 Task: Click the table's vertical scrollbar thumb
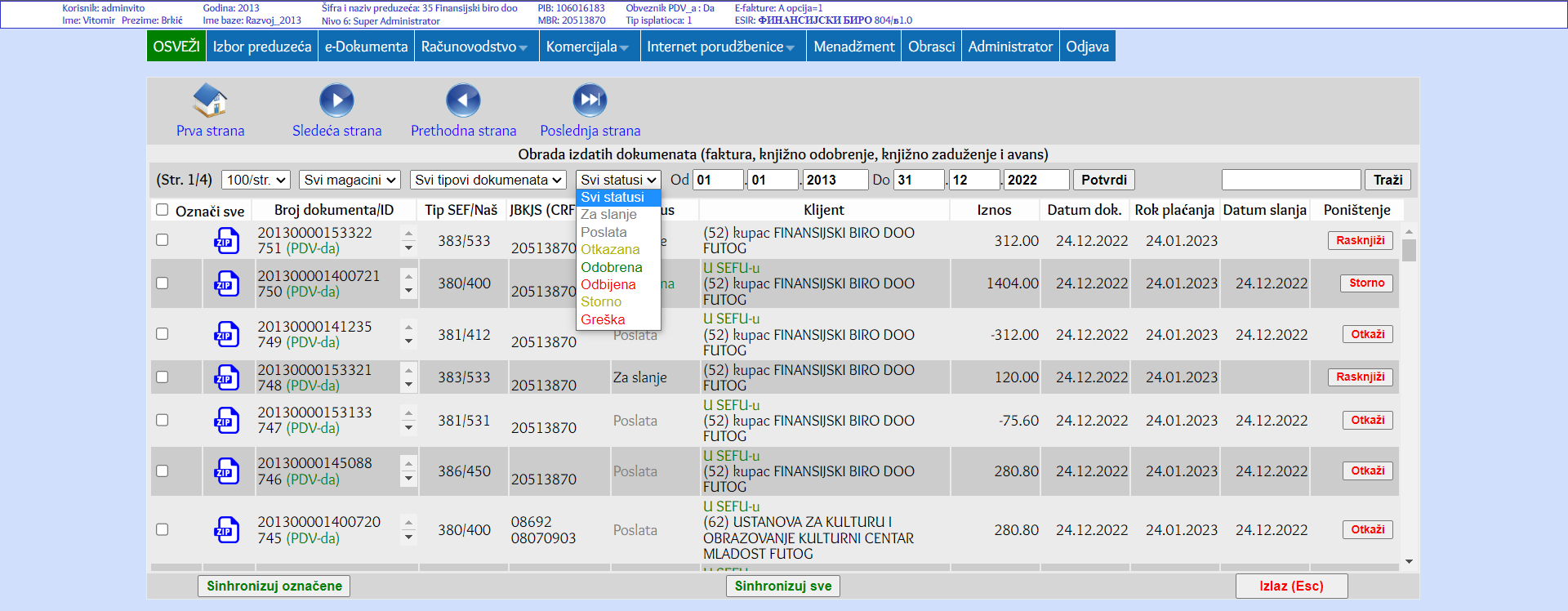(1409, 251)
